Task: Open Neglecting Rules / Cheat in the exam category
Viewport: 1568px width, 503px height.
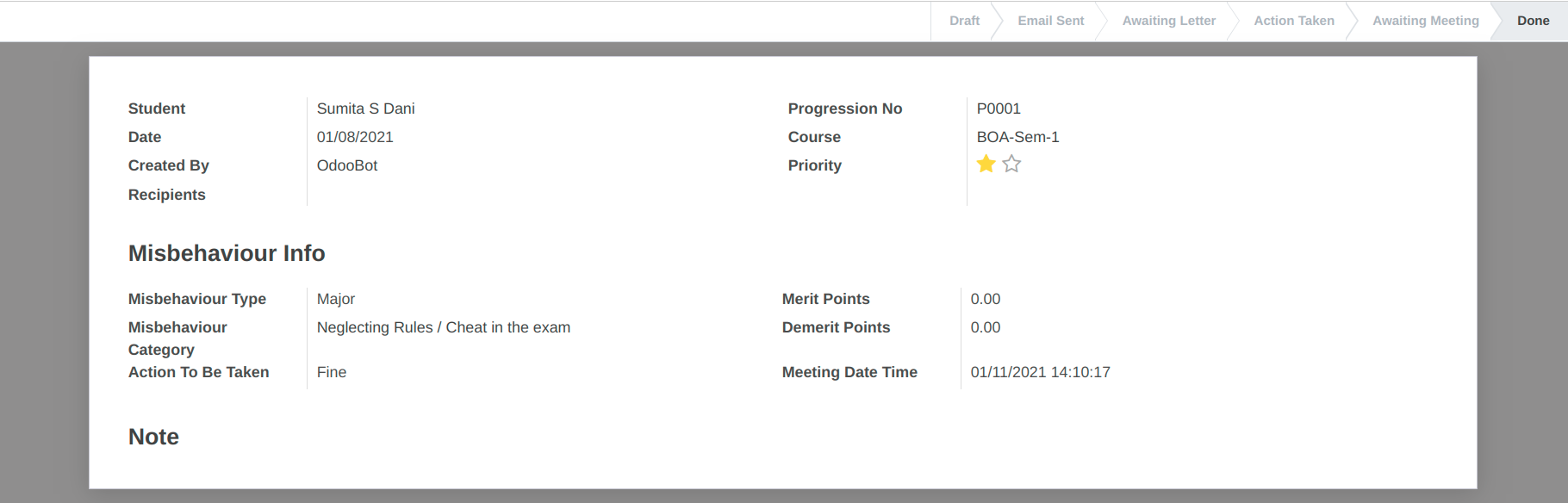Action: point(443,327)
